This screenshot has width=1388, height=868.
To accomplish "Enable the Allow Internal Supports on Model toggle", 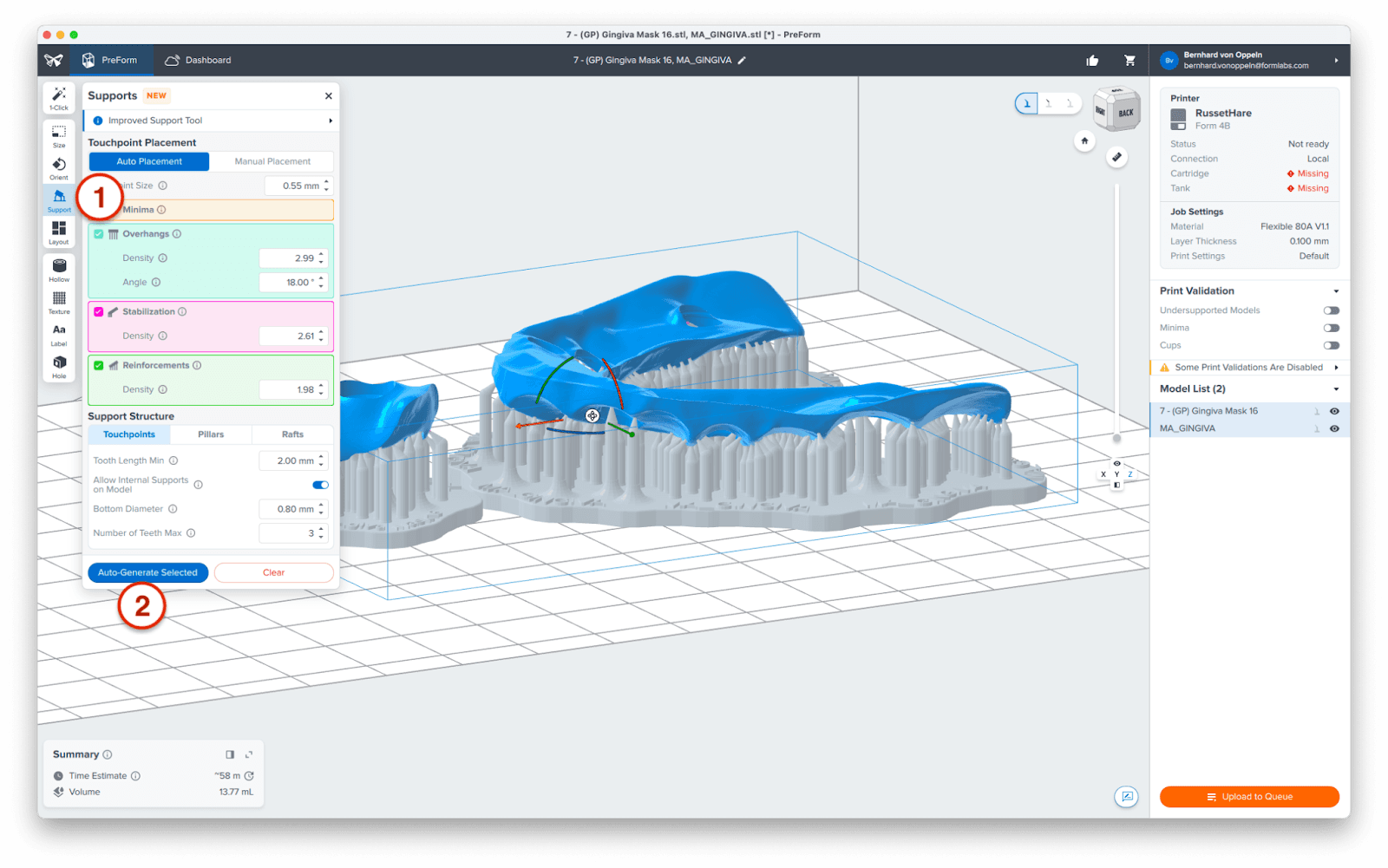I will pos(320,485).
